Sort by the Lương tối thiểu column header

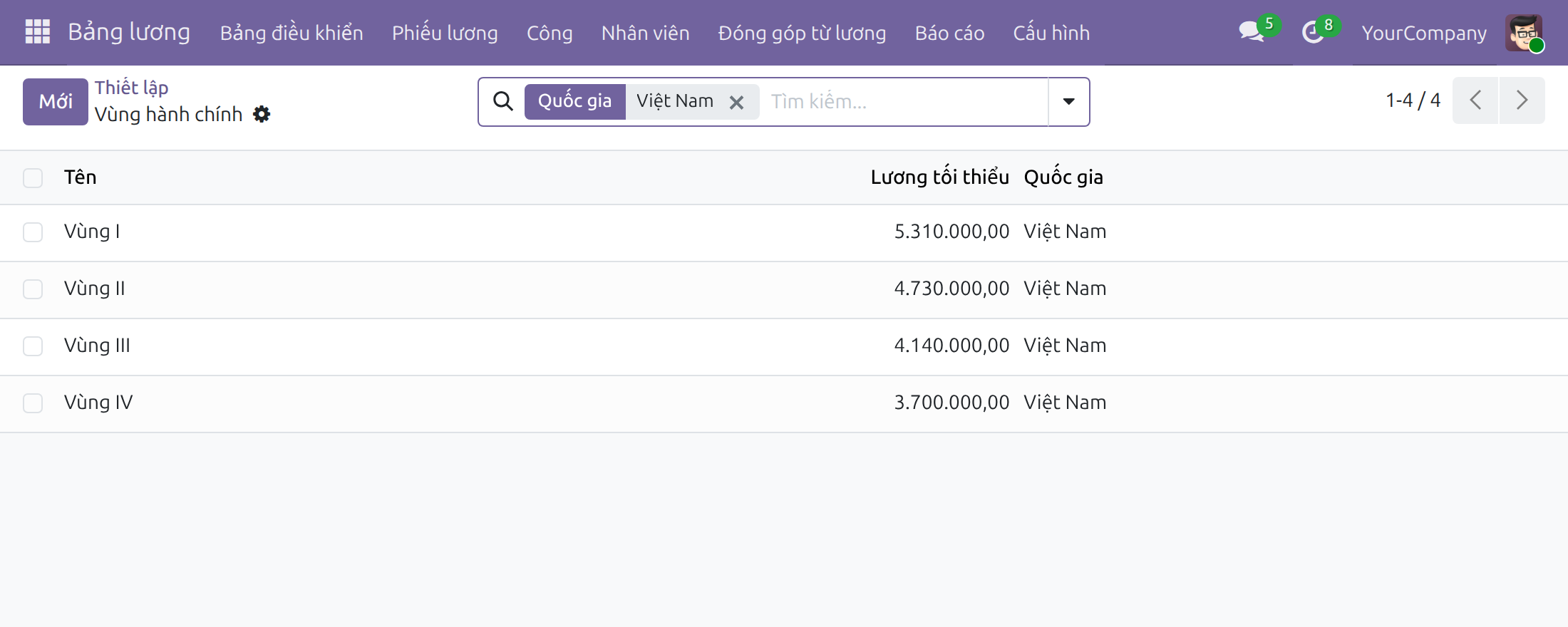[939, 177]
